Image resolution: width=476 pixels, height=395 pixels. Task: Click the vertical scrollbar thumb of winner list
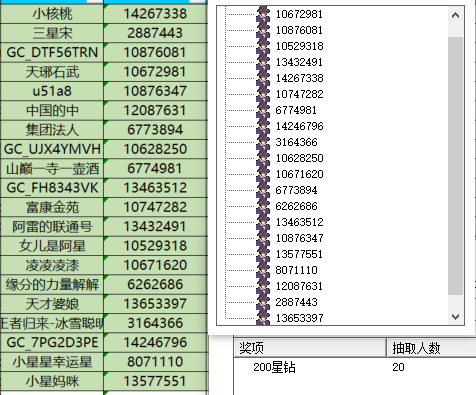click(455, 166)
